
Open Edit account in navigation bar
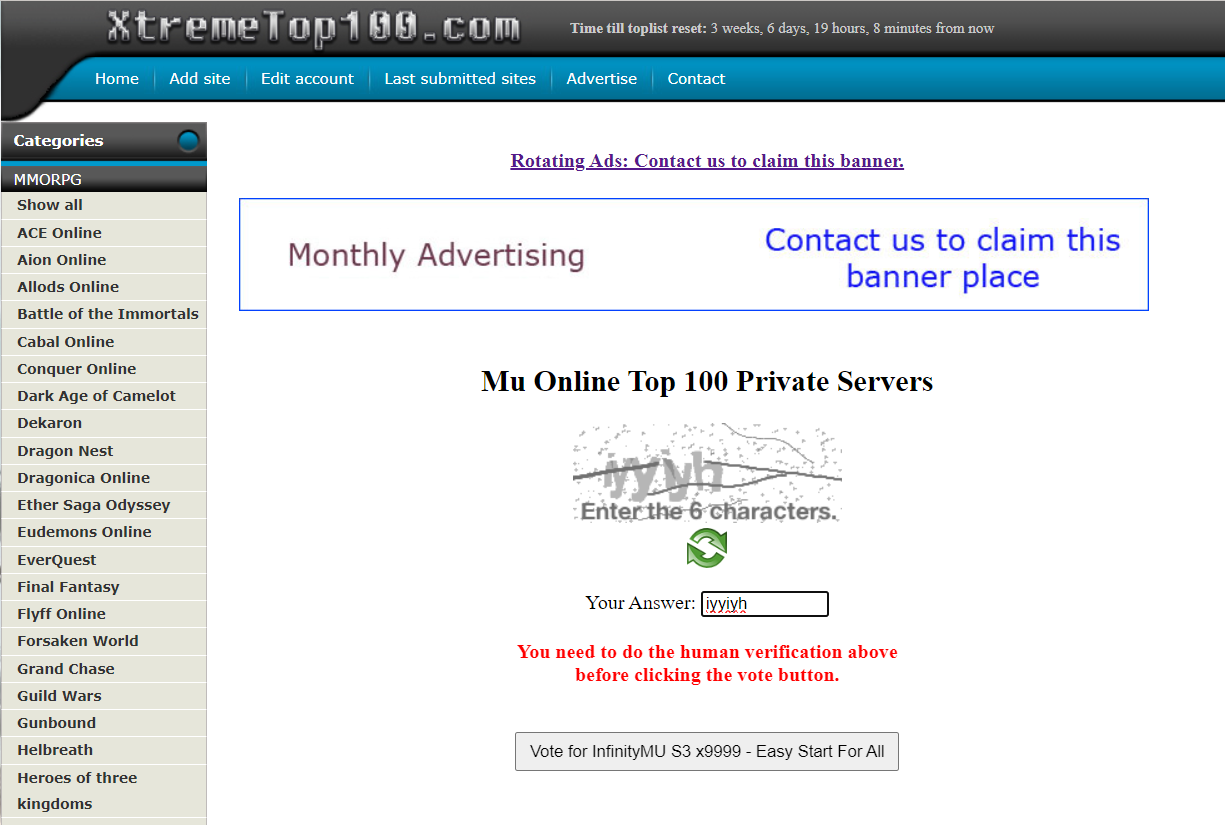click(307, 79)
